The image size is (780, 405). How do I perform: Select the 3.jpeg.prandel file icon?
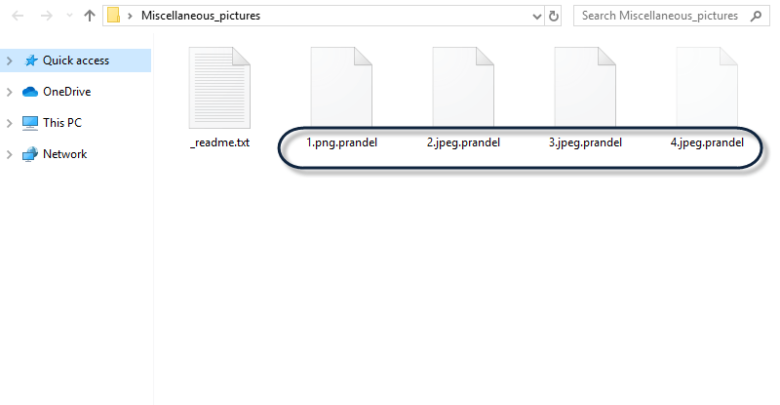(x=585, y=87)
